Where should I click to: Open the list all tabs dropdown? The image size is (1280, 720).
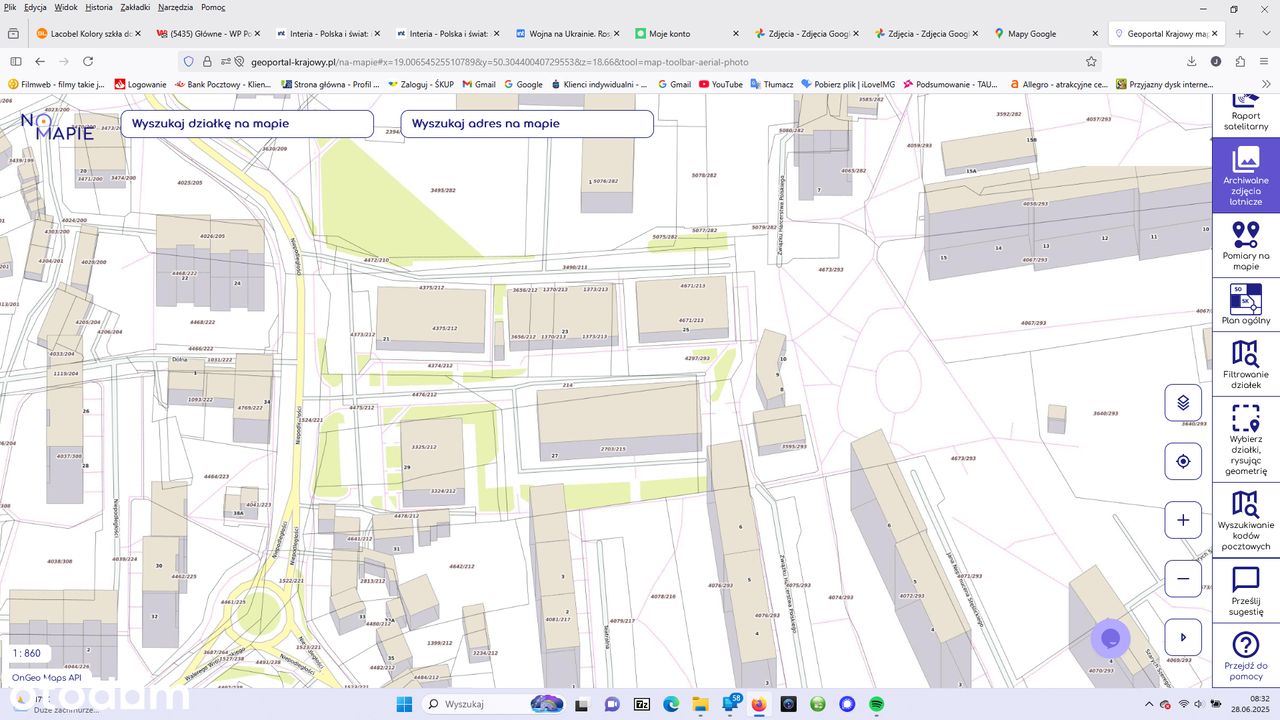pyautogui.click(x=1265, y=33)
